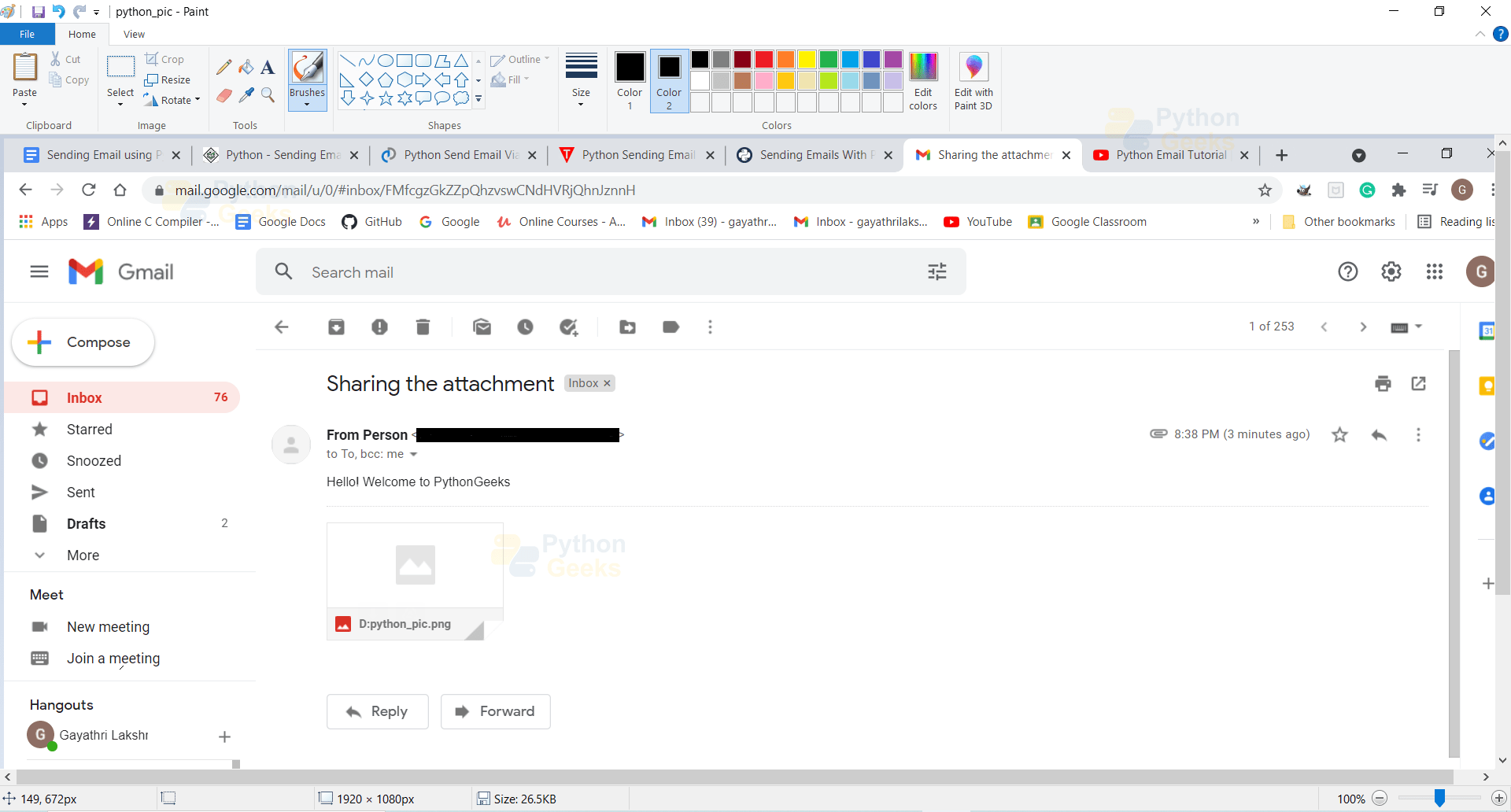Select the red color swatch
This screenshot has width=1511, height=812.
[x=763, y=59]
